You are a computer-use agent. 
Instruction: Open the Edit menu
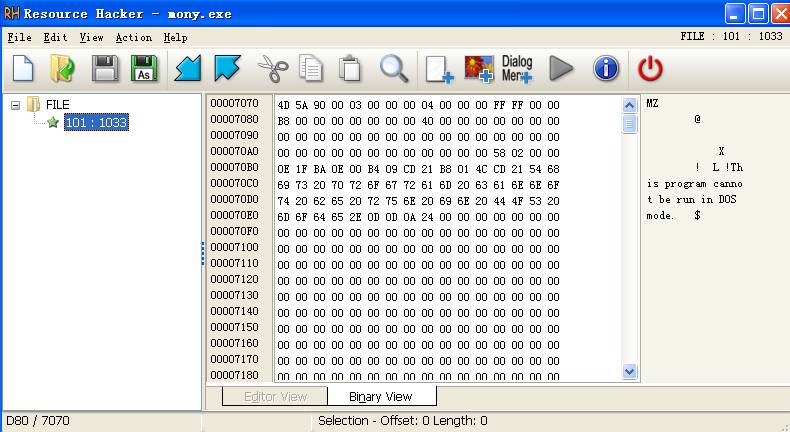pos(55,37)
